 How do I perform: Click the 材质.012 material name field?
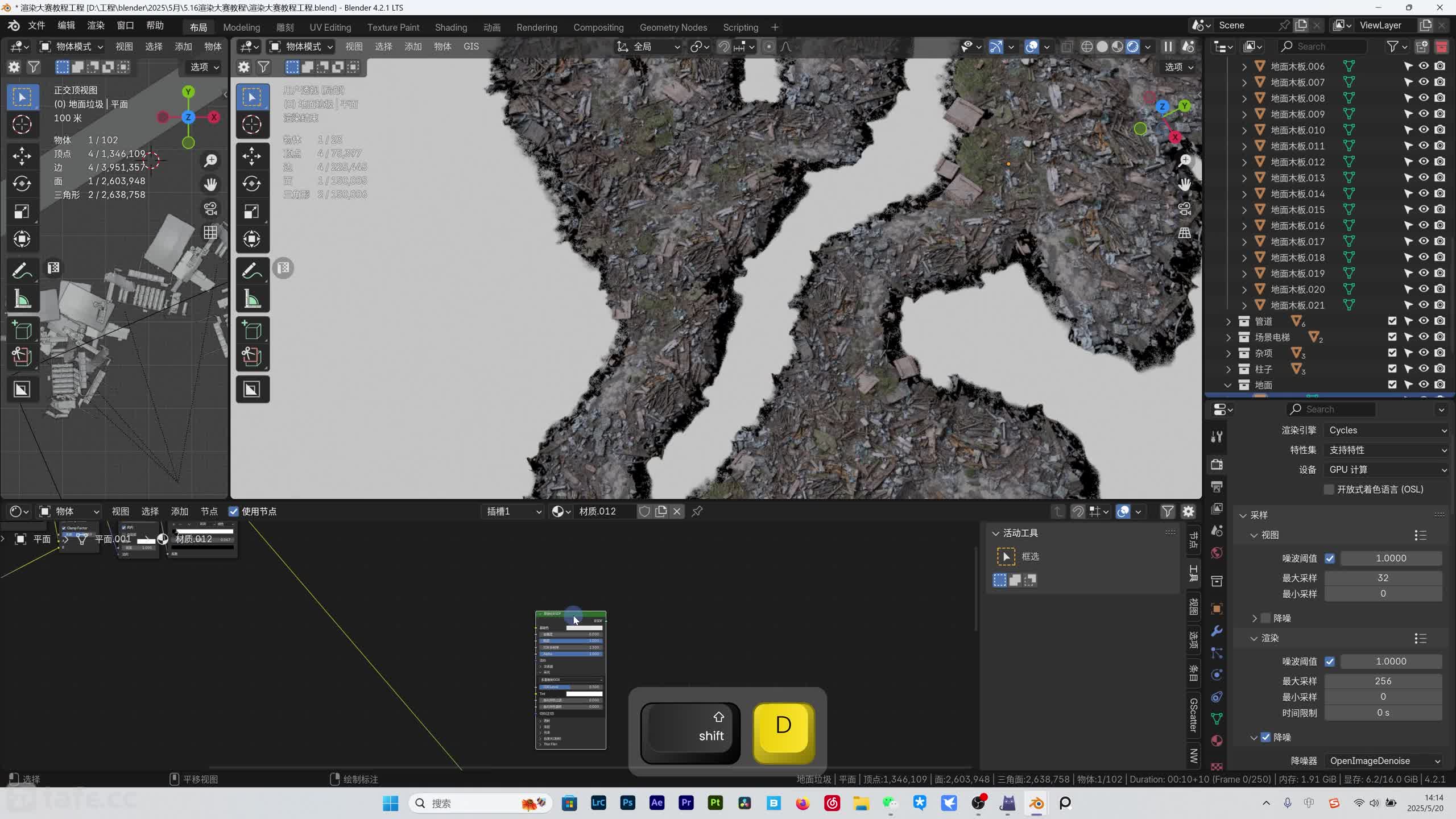pos(605,511)
